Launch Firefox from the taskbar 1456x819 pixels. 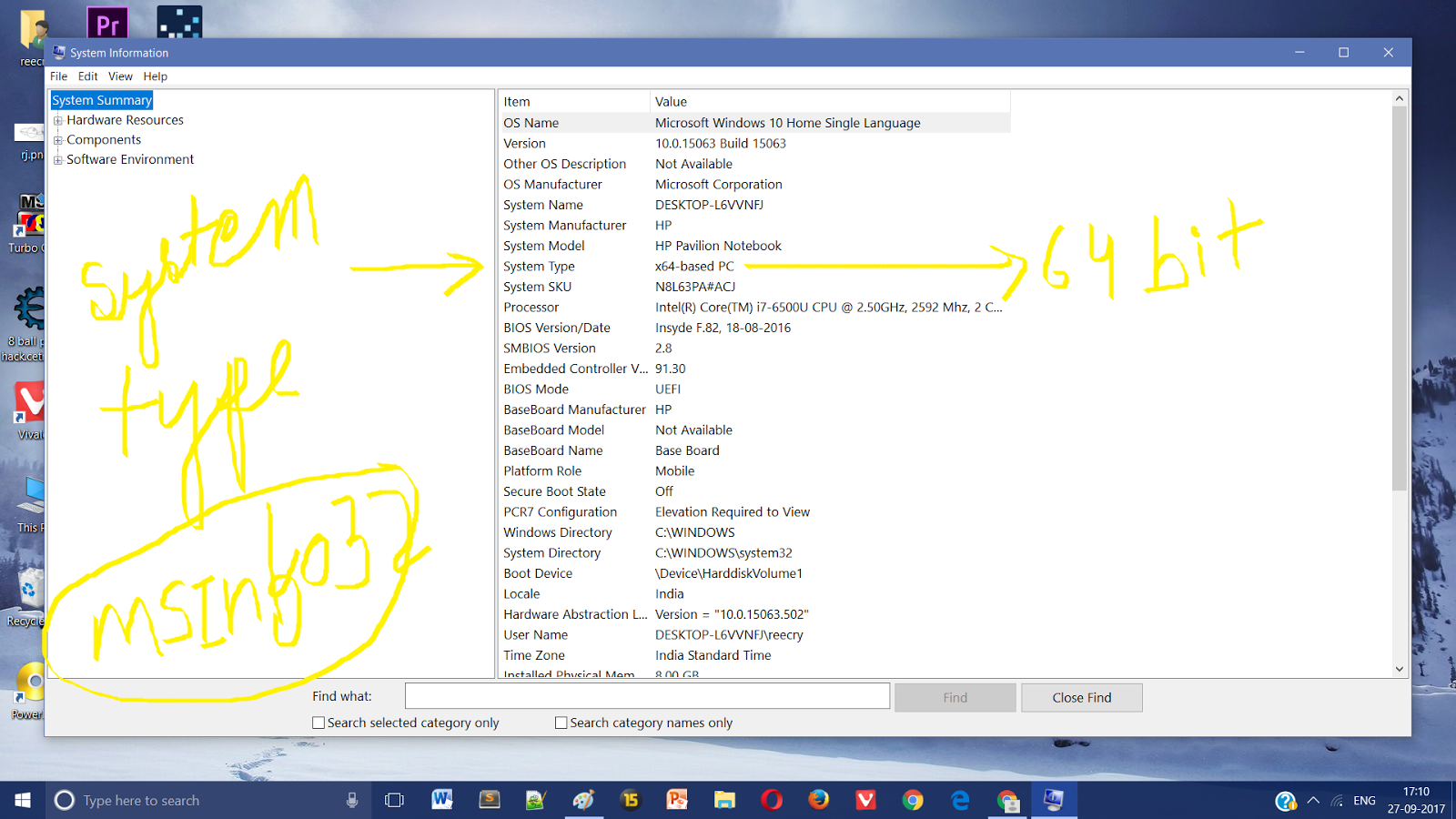click(819, 800)
